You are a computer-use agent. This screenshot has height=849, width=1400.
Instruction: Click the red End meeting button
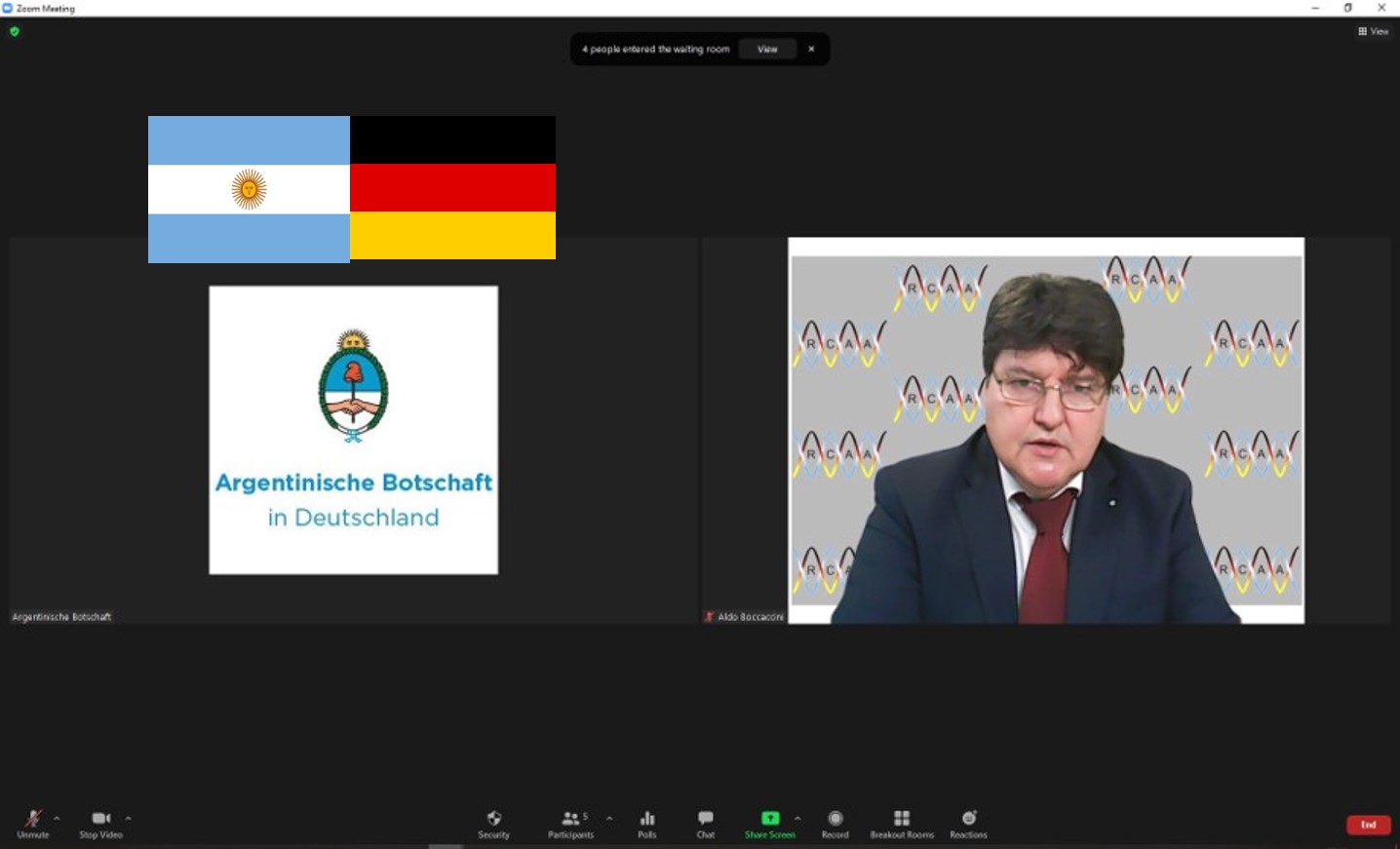(1369, 825)
